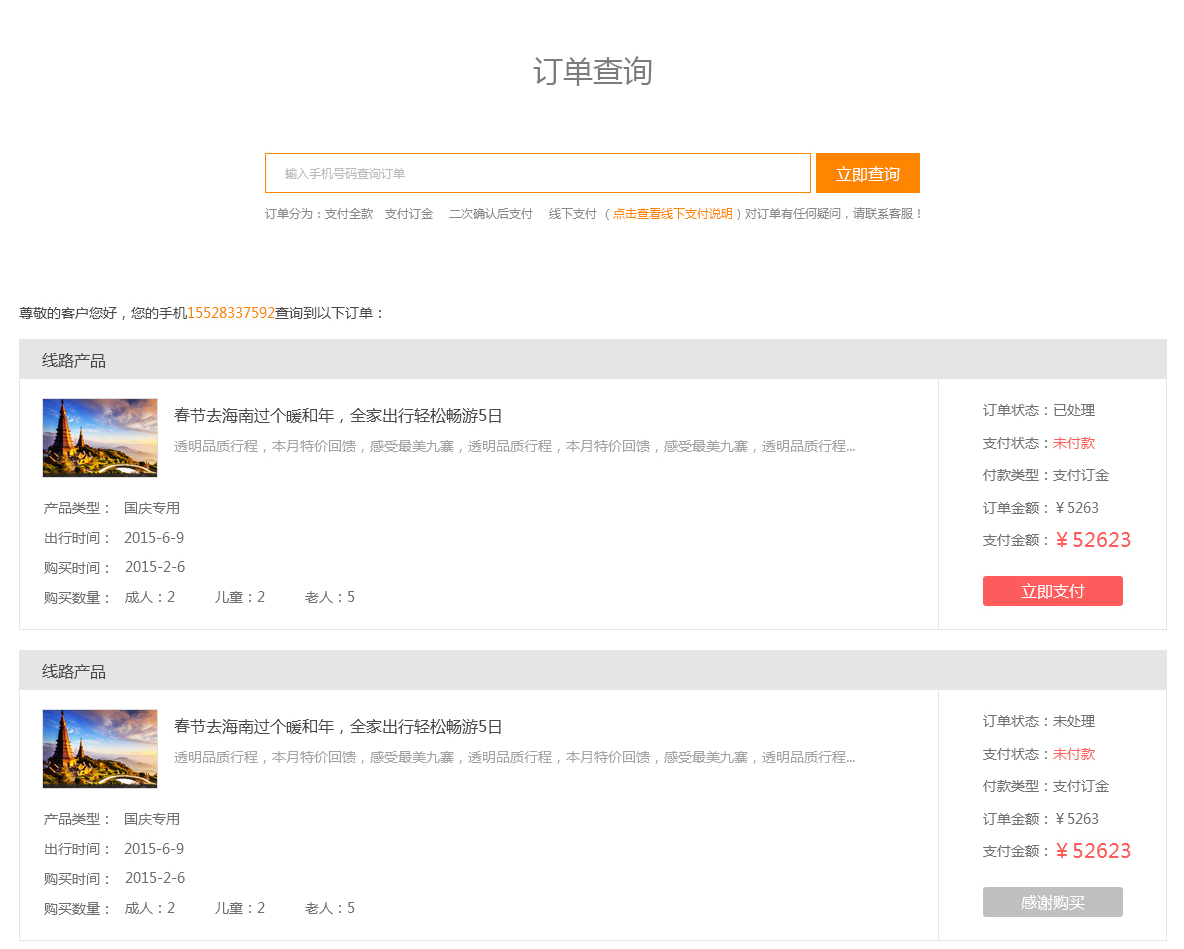Click the 已处理 order status text
This screenshot has height=949, width=1184.
coord(1074,410)
